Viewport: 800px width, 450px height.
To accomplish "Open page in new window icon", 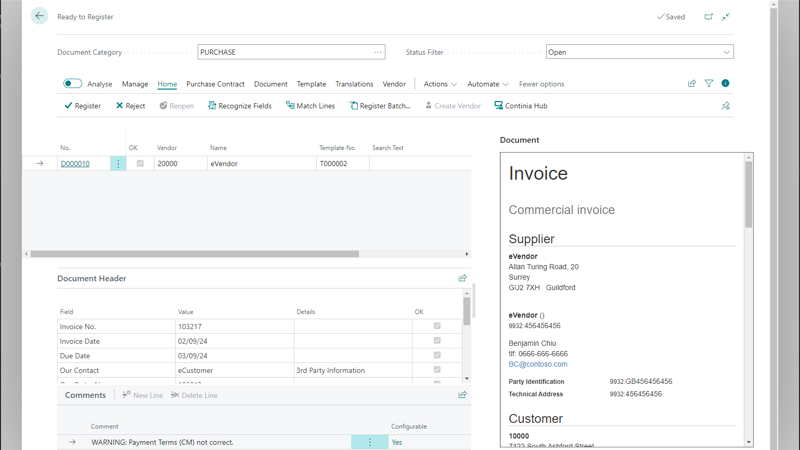I will pyautogui.click(x=709, y=16).
